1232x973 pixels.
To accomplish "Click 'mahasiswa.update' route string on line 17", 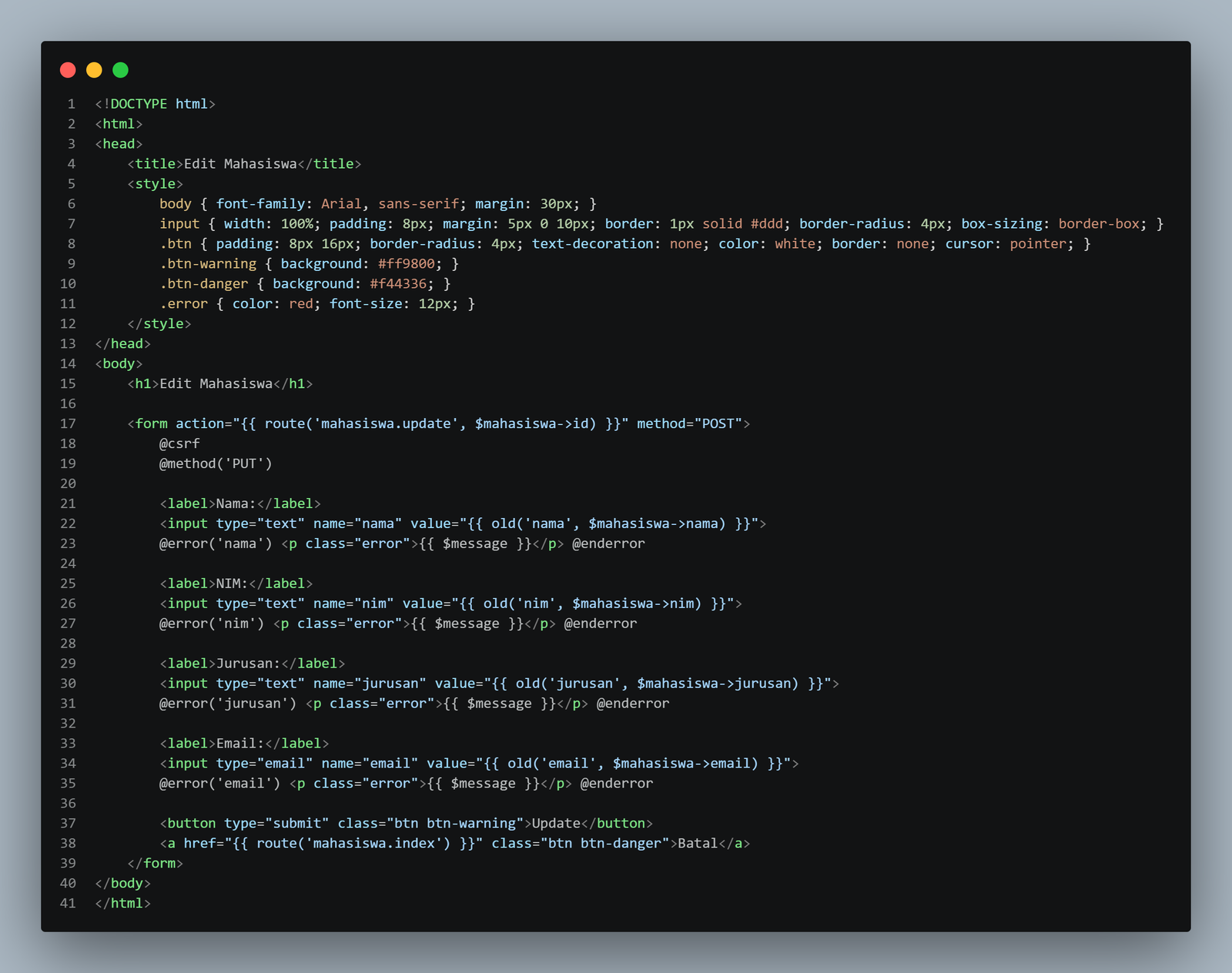I will pos(386,424).
